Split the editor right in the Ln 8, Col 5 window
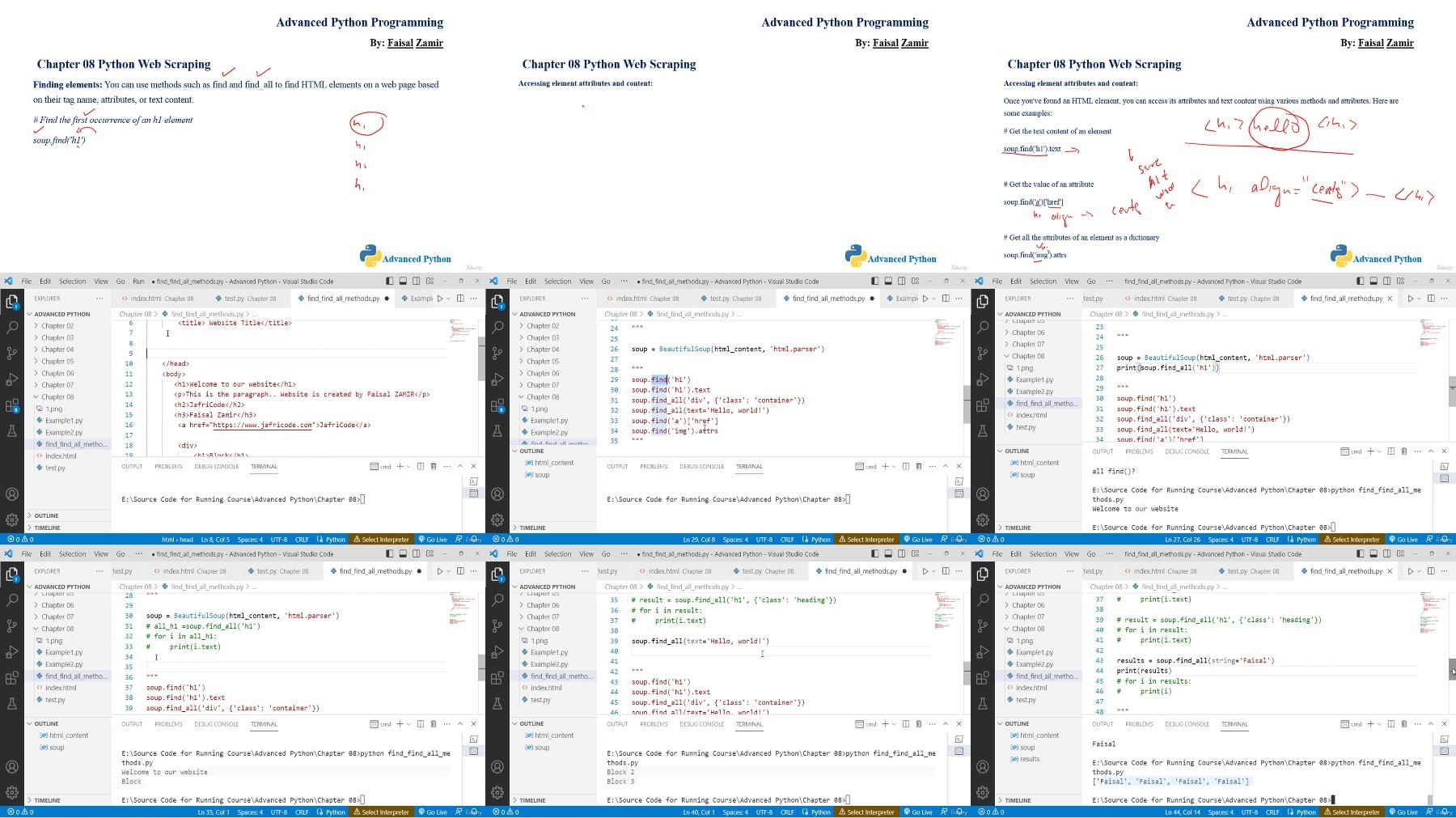The image size is (1456, 818). 460,299
